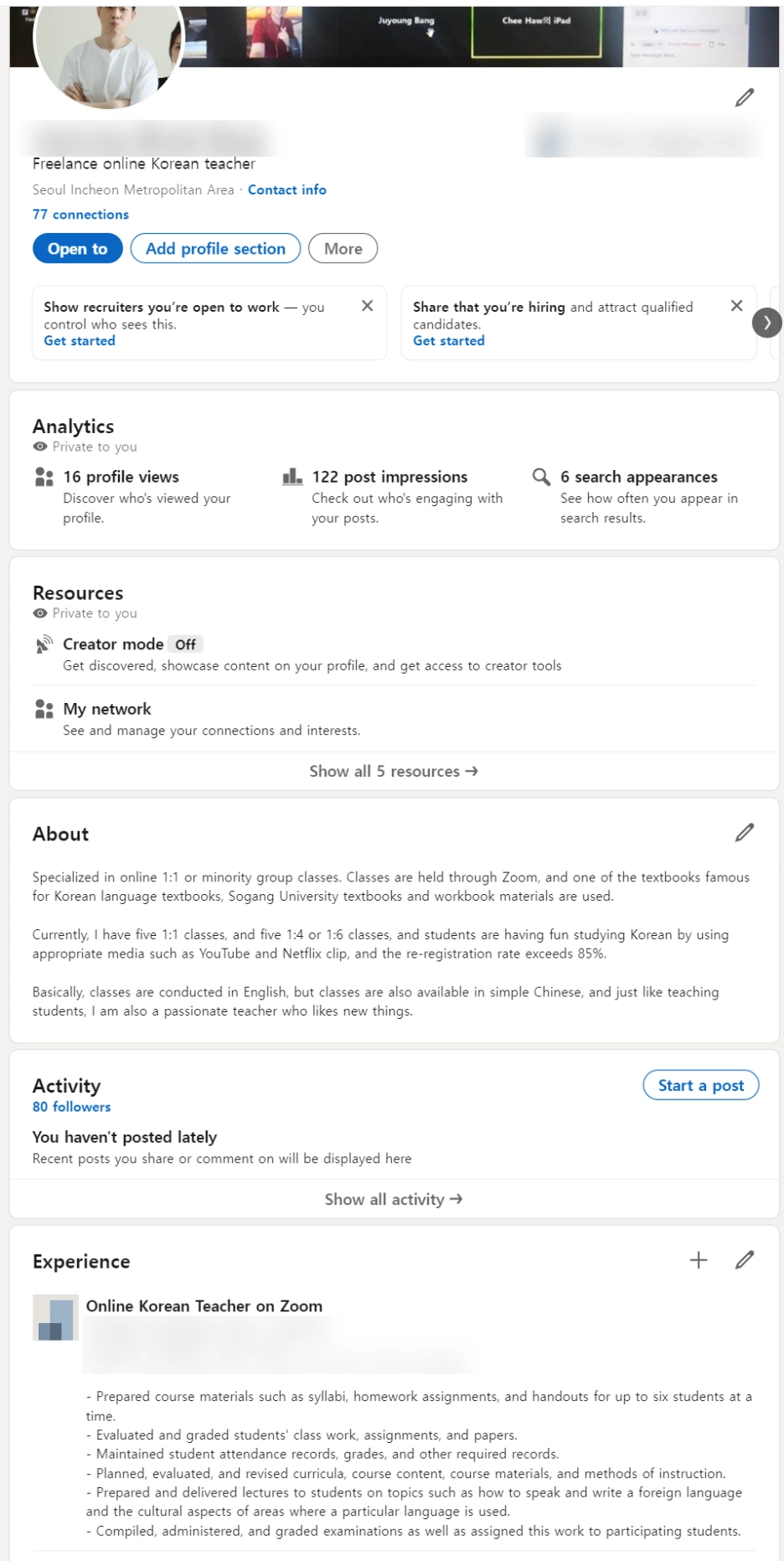The height and width of the screenshot is (1561, 784).
Task: Edit the Experience section with its pencil icon
Action: coord(744,1259)
